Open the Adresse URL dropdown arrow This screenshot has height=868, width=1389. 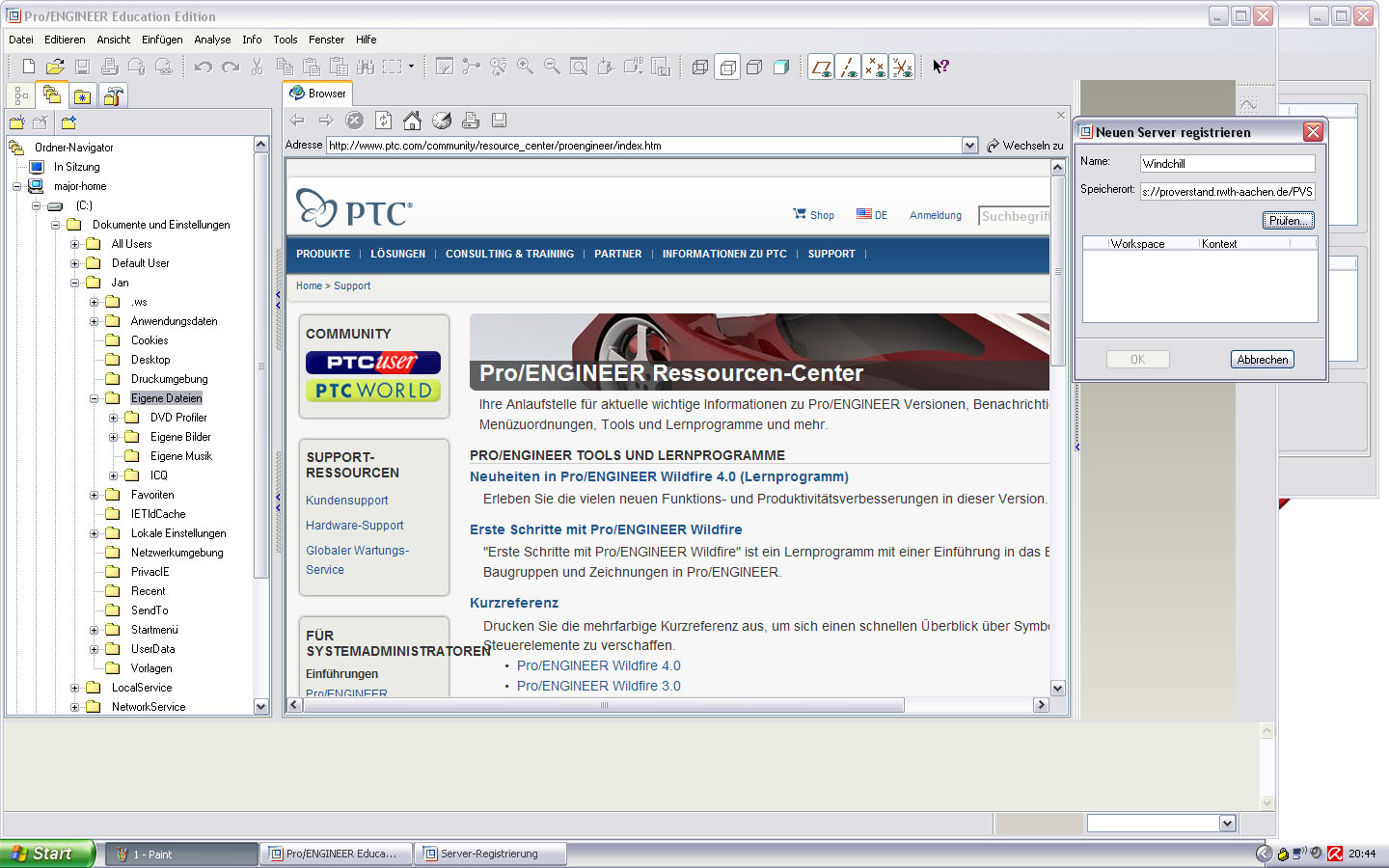point(969,146)
